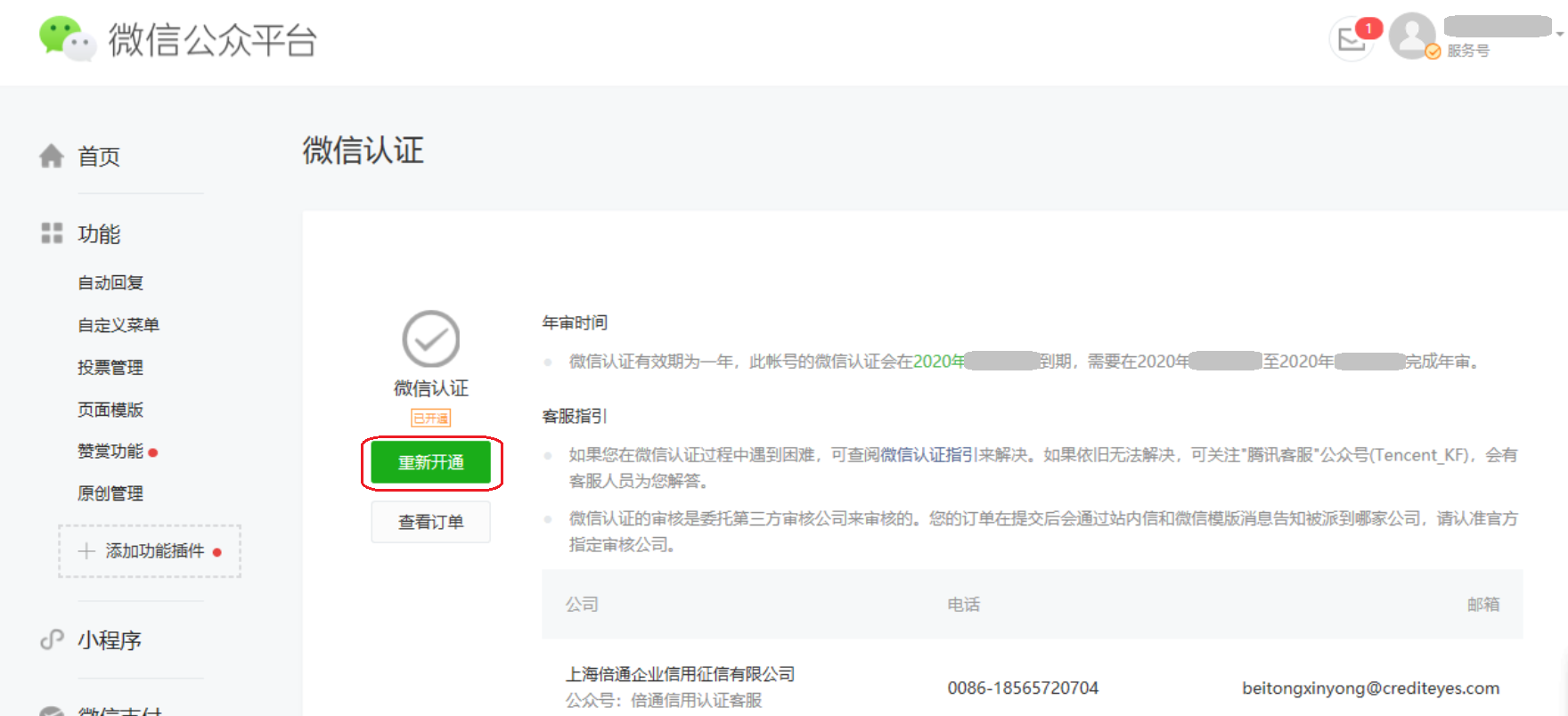This screenshot has height=716, width=1568.
Task: Click 公众号：倍通信用认证客服 text
Action: click(664, 701)
